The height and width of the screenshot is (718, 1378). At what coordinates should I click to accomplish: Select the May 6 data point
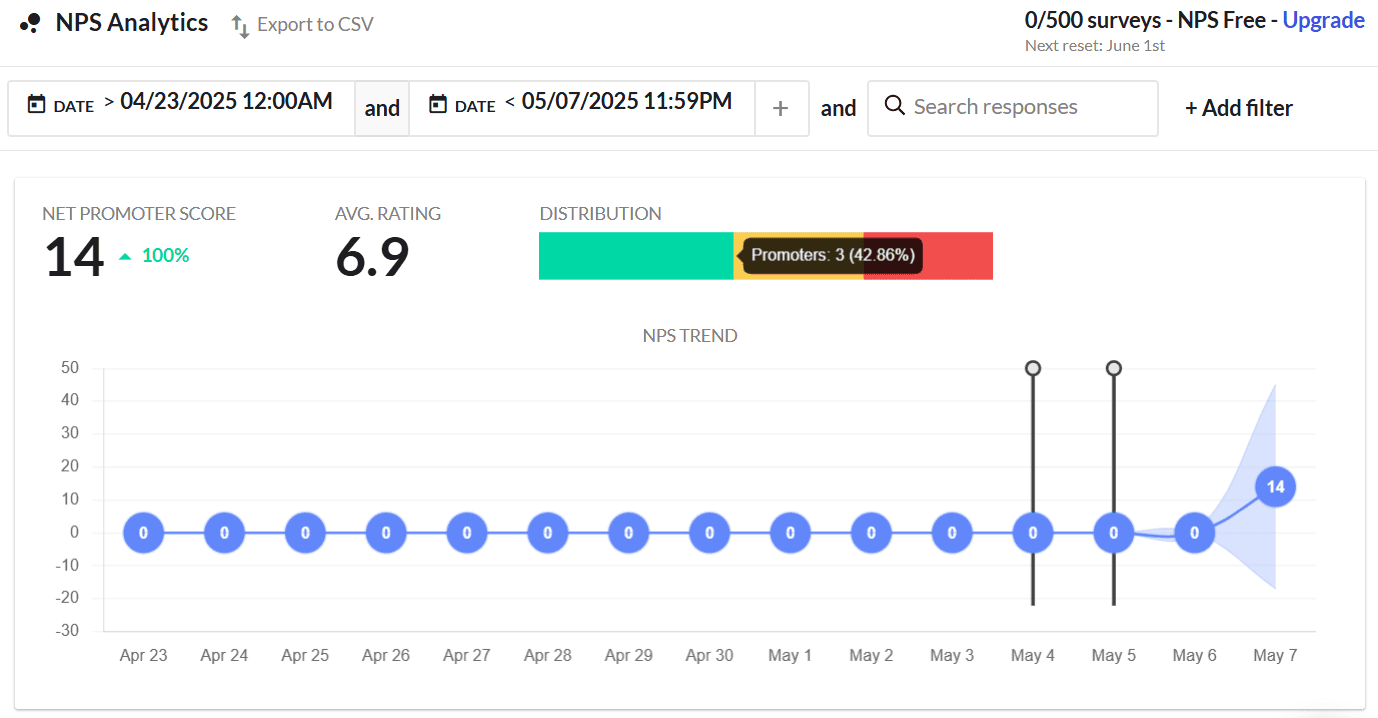pos(1195,533)
